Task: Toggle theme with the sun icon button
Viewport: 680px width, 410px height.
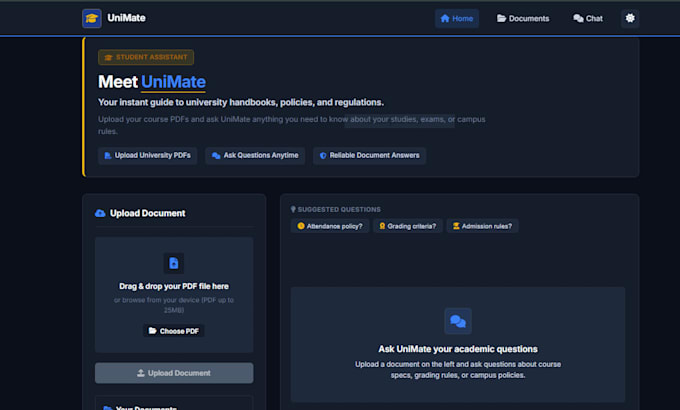Action: [630, 18]
